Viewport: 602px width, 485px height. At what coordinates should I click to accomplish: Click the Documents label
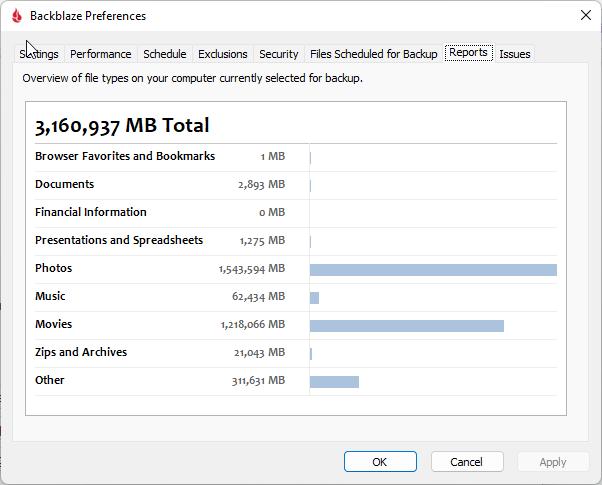[64, 184]
